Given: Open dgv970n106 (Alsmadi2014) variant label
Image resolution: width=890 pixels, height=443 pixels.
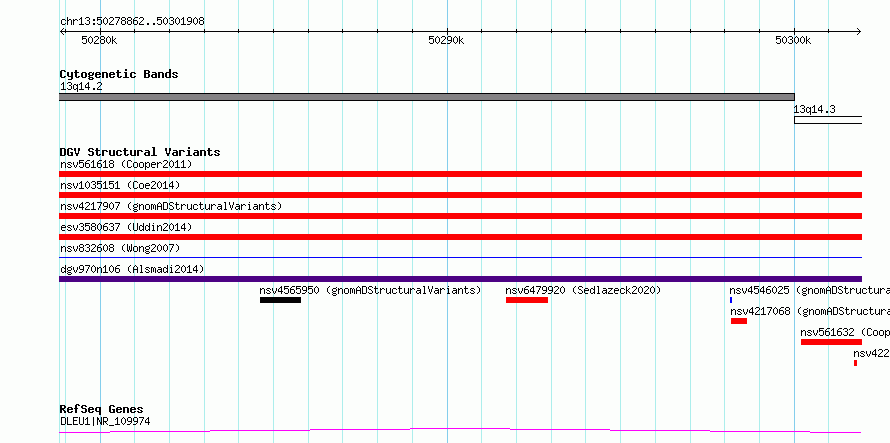Looking at the screenshot, I should click(x=132, y=270).
